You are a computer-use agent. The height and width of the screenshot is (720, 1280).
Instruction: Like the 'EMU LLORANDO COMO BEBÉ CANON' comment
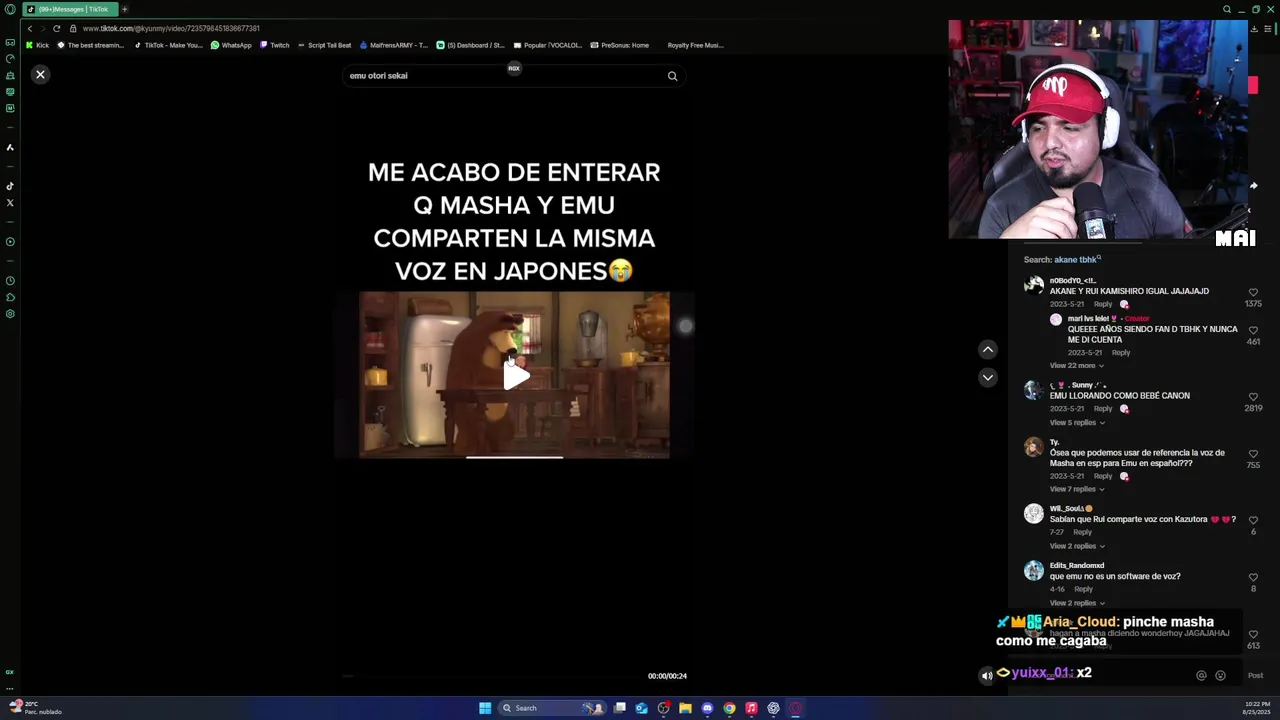click(1253, 397)
